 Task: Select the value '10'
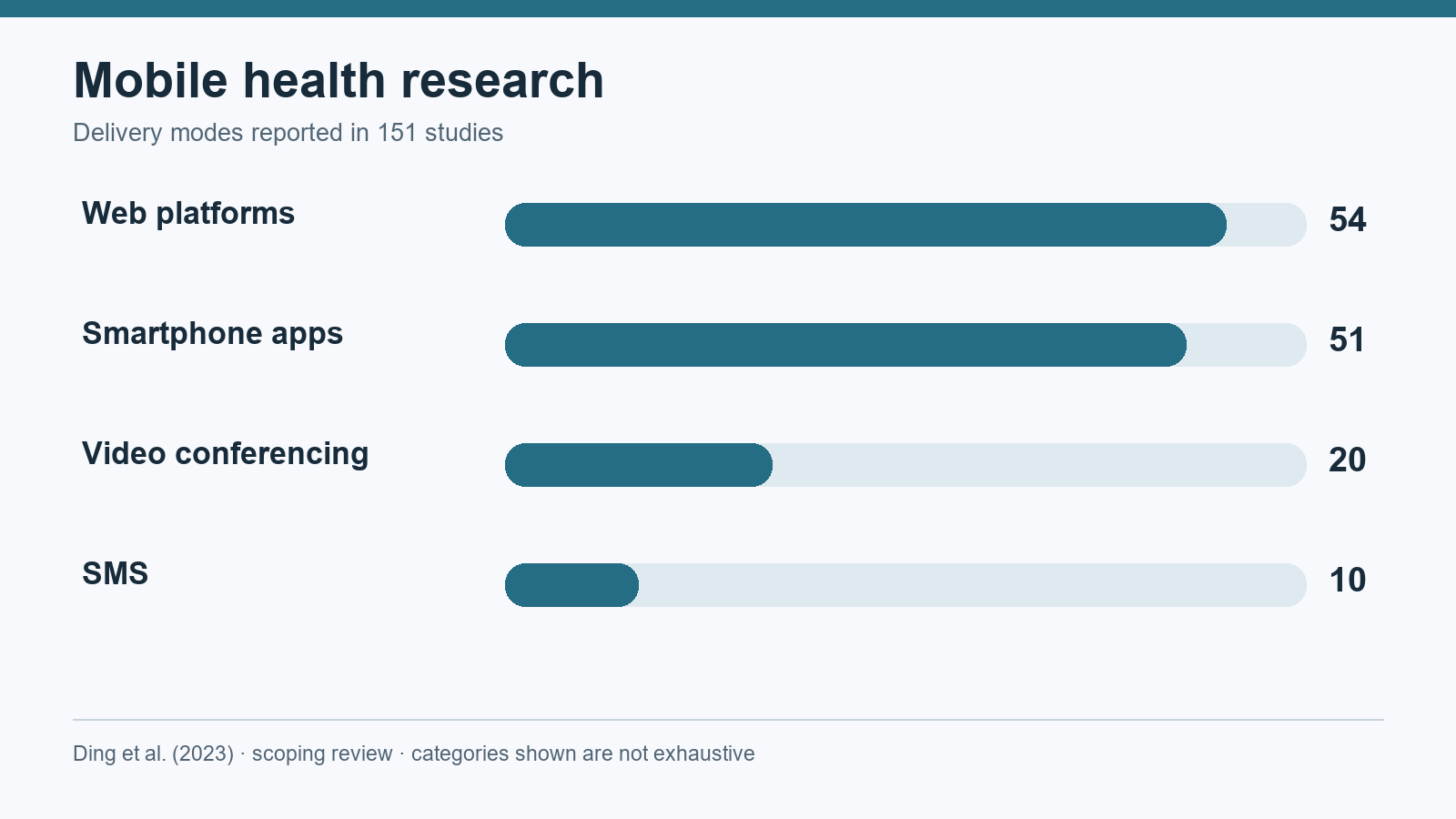tap(1348, 580)
